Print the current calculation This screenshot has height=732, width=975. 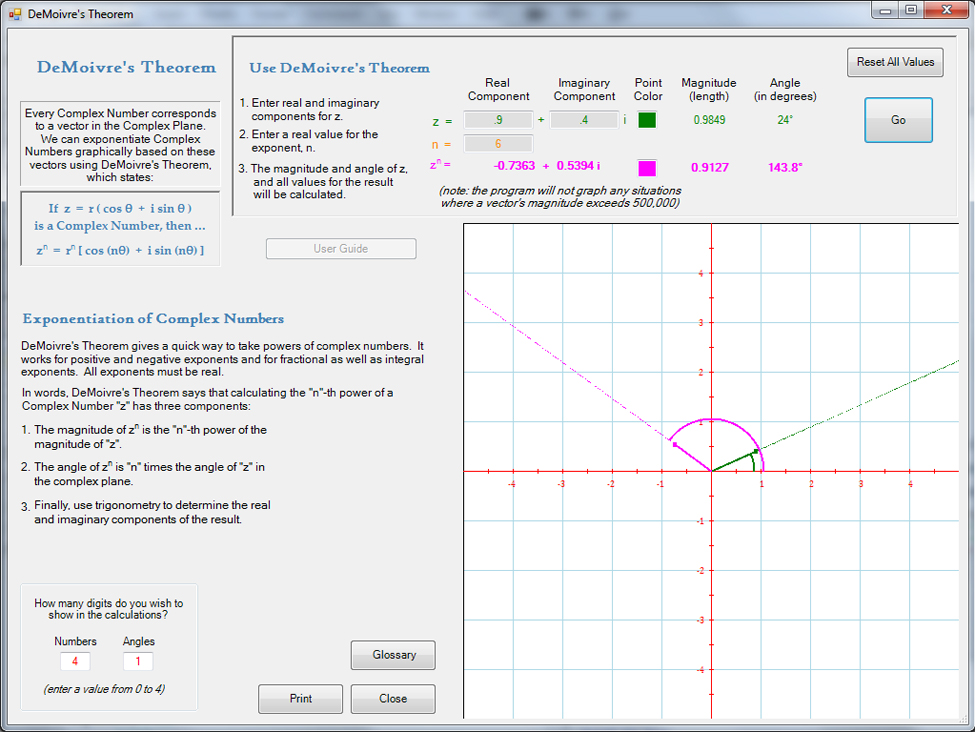click(300, 699)
